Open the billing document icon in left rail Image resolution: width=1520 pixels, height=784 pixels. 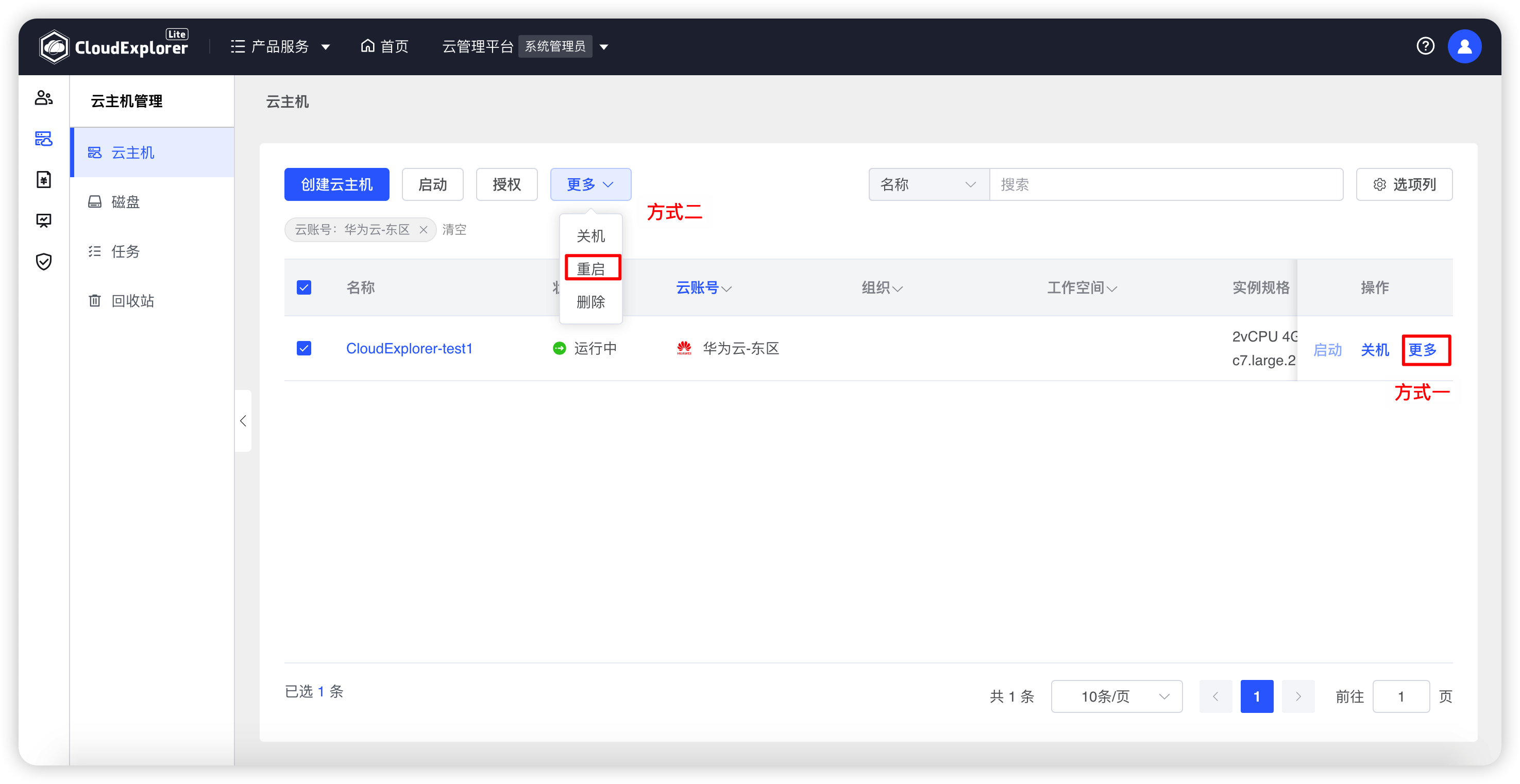44,179
